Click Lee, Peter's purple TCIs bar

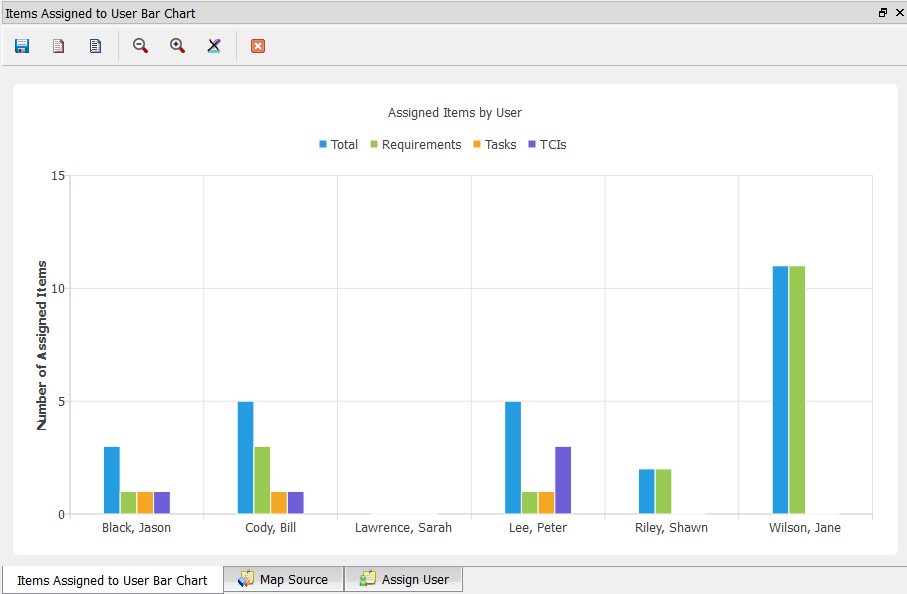coord(563,480)
